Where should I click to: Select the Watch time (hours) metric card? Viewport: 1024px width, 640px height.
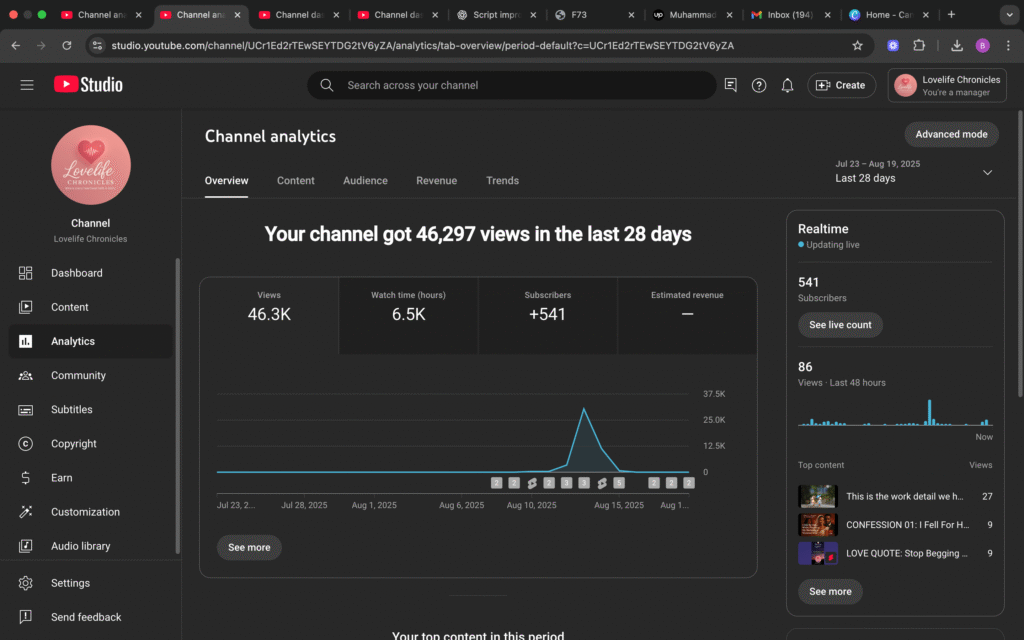[x=408, y=315]
